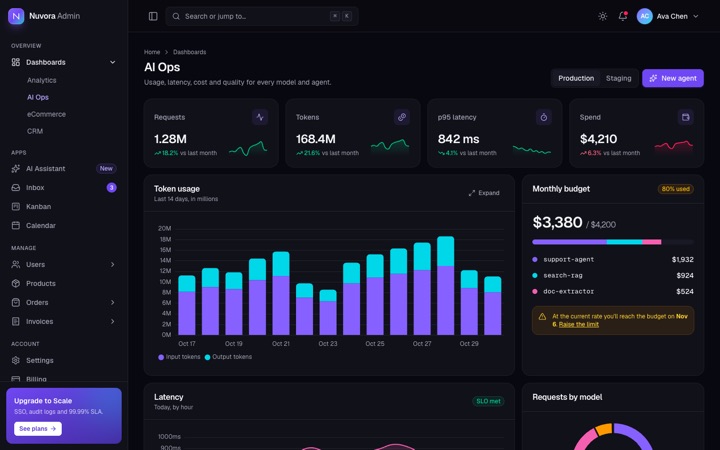Click the Inbox tray icon
Viewport: 720px width, 450px height.
[x=16, y=187]
